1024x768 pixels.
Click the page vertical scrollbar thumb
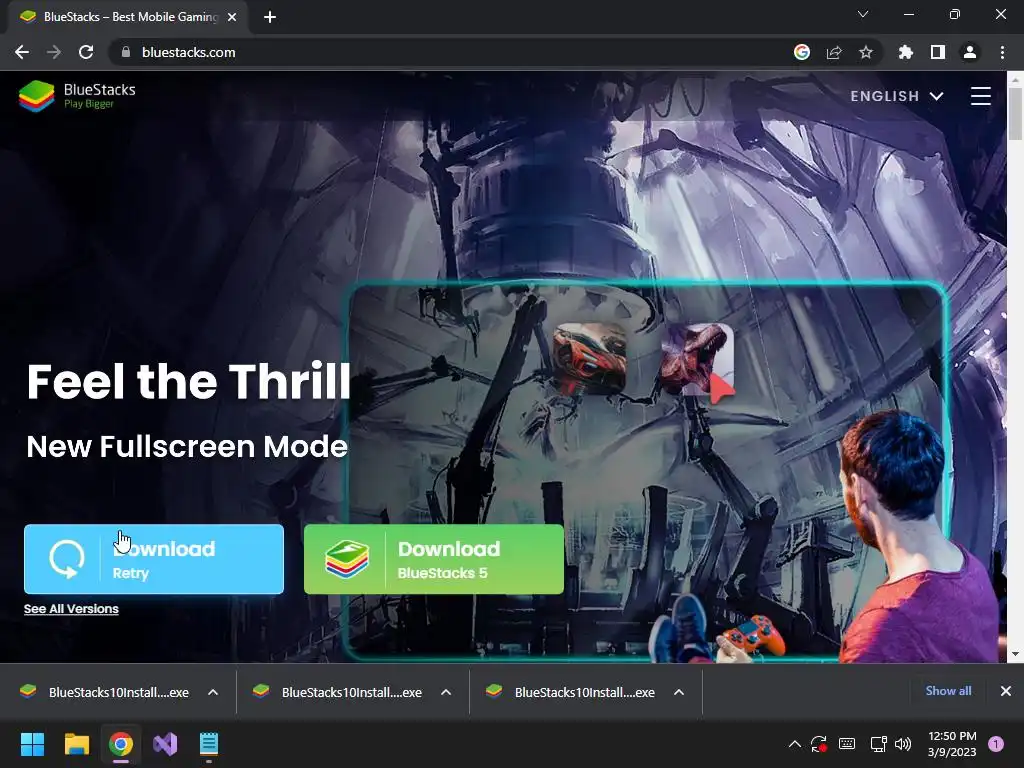click(1015, 114)
